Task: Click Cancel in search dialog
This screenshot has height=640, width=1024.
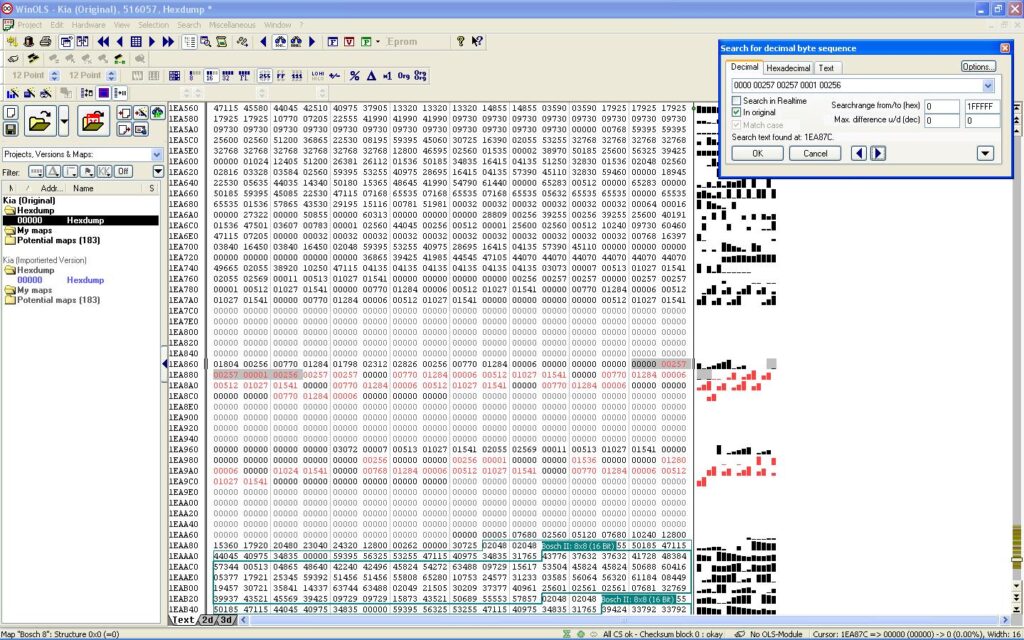Action: (x=815, y=153)
